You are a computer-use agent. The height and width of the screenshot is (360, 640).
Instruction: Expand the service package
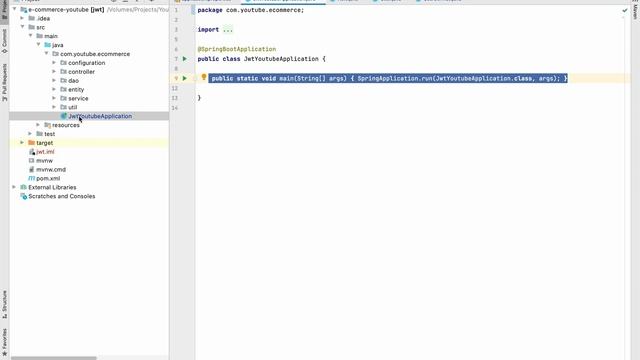point(54,98)
